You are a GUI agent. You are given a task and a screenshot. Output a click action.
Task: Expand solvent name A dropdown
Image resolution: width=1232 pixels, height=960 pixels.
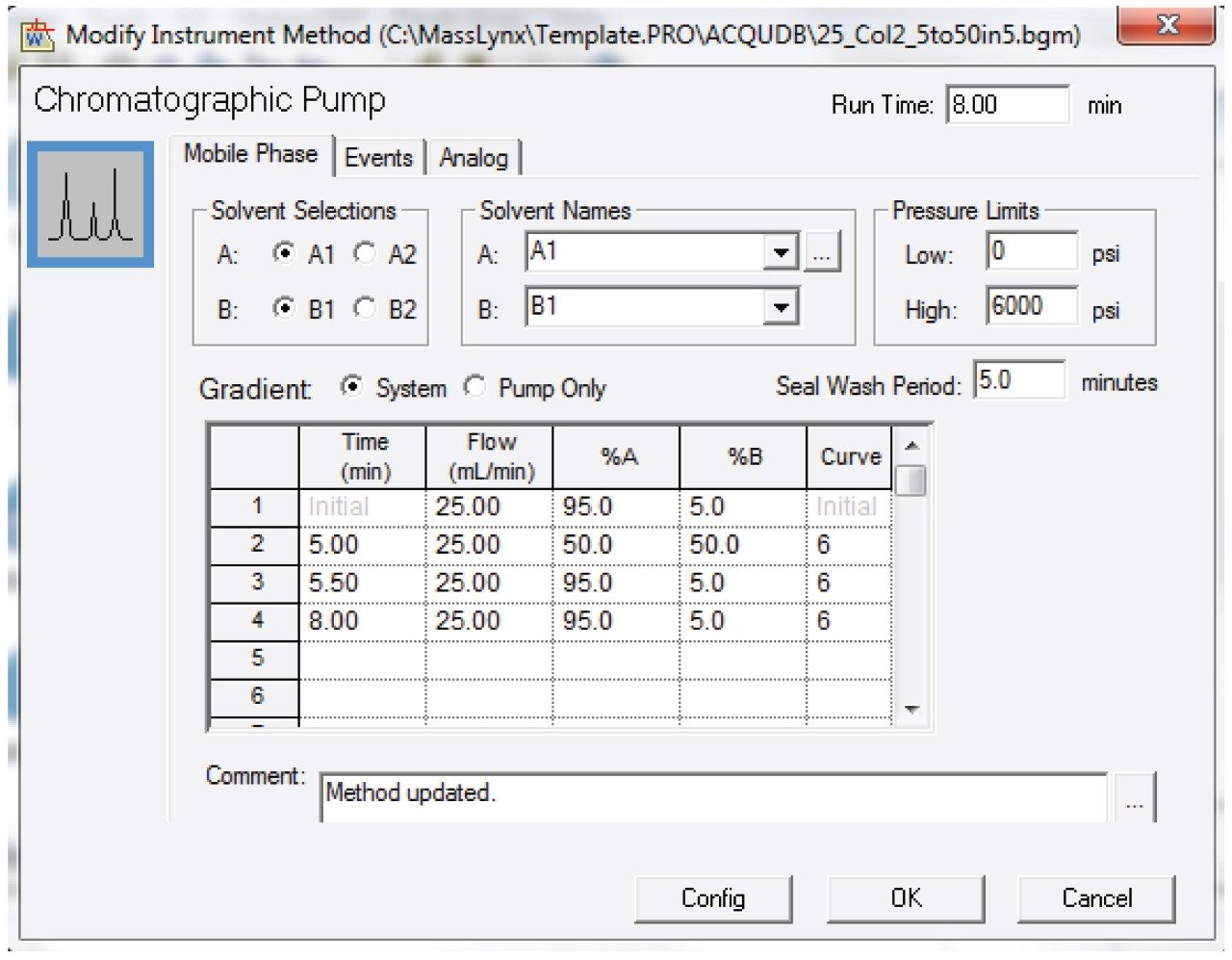(x=781, y=253)
